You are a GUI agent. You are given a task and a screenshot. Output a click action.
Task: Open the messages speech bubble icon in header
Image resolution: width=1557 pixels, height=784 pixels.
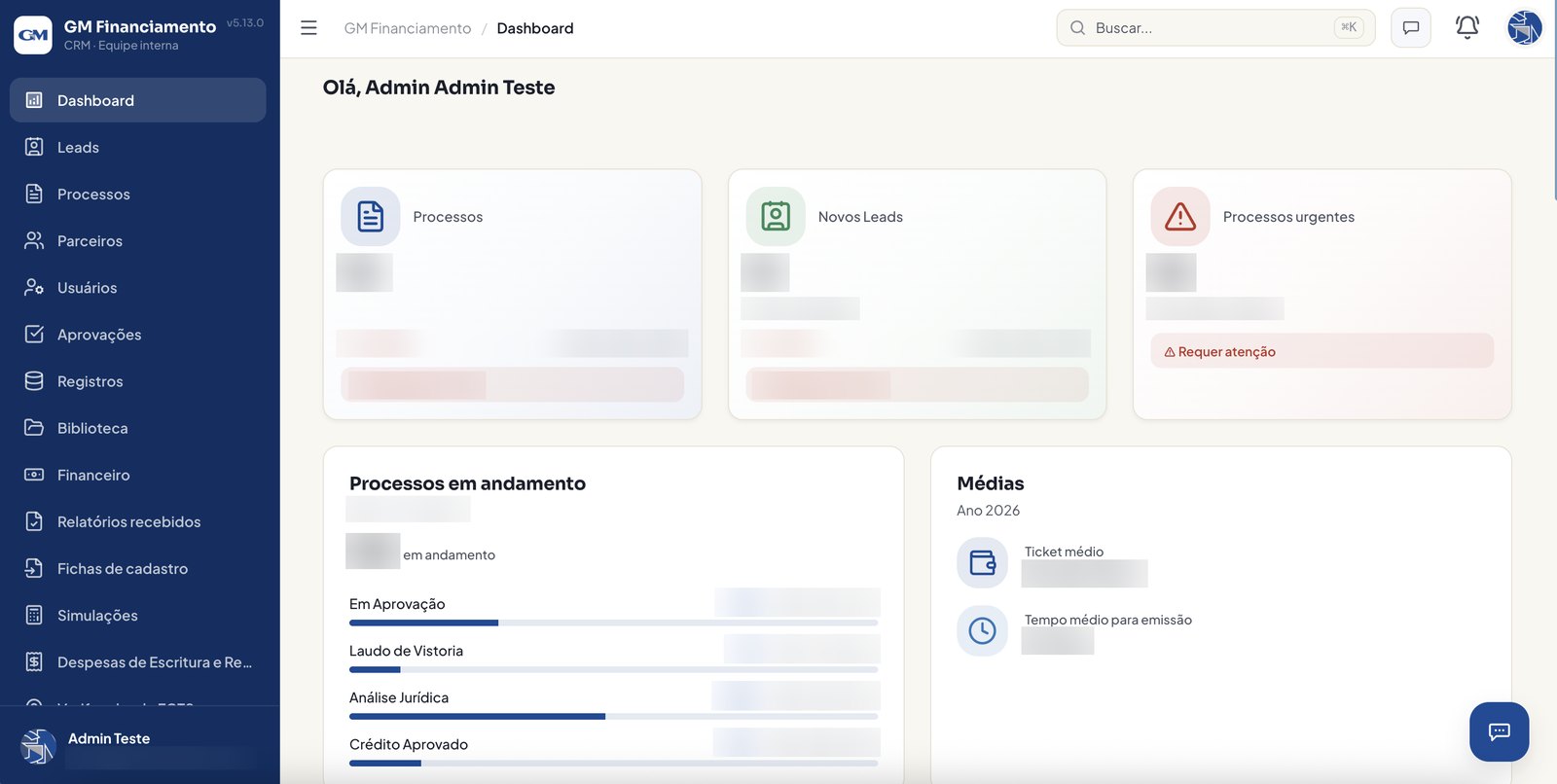coord(1411,27)
